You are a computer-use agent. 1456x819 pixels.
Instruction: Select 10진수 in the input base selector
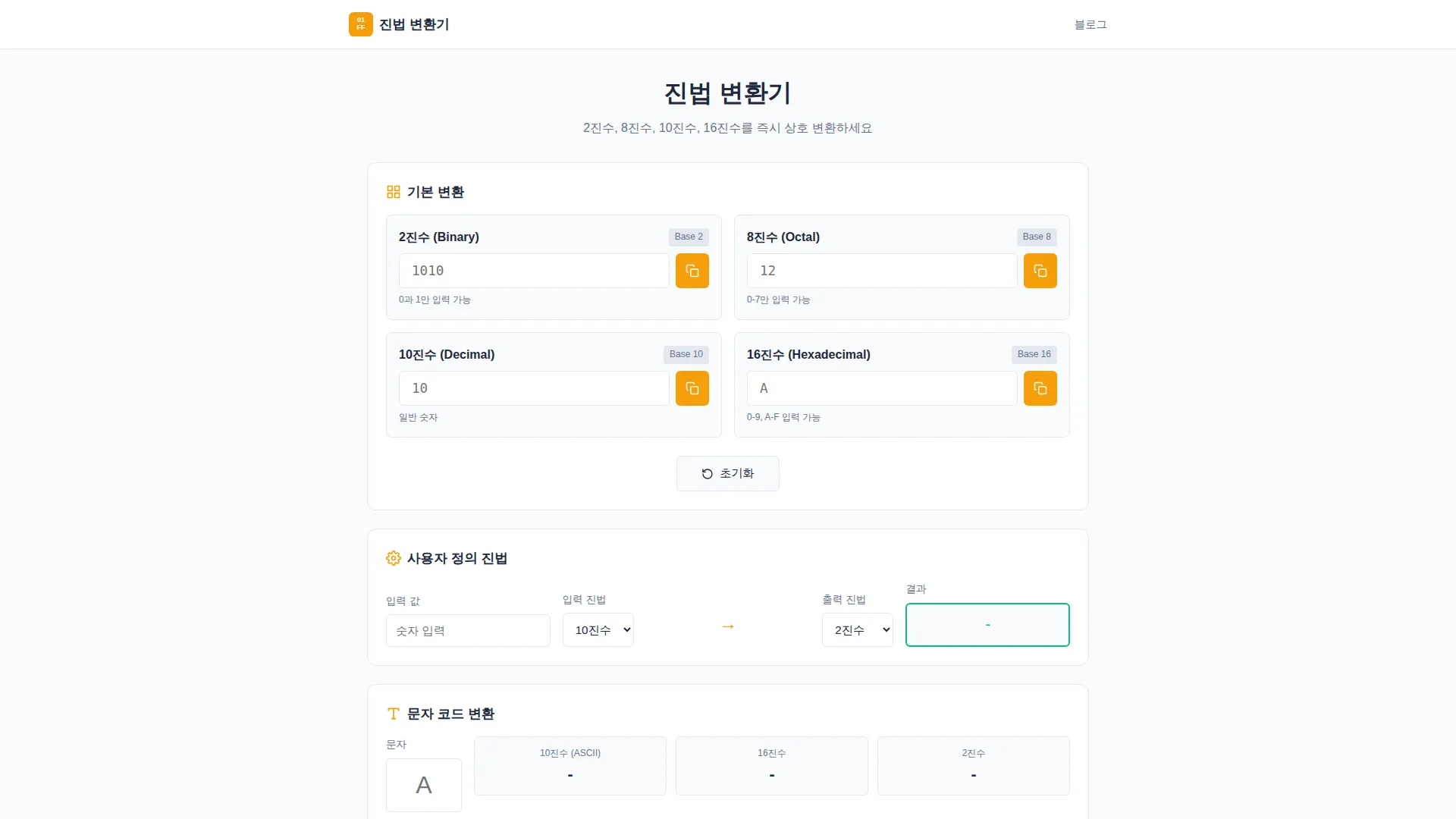[598, 629]
